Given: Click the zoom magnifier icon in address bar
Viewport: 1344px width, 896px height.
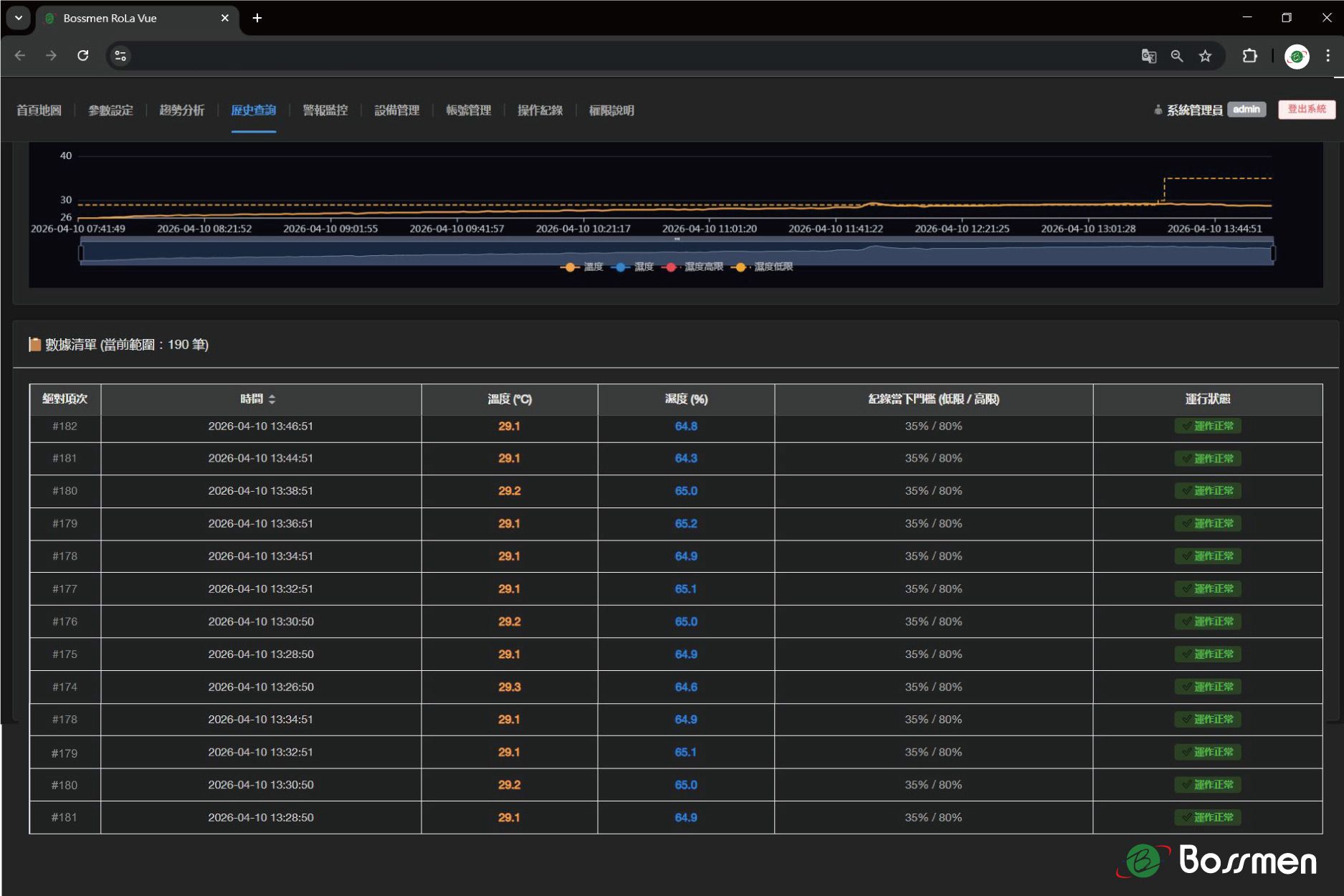Looking at the screenshot, I should tap(1177, 56).
